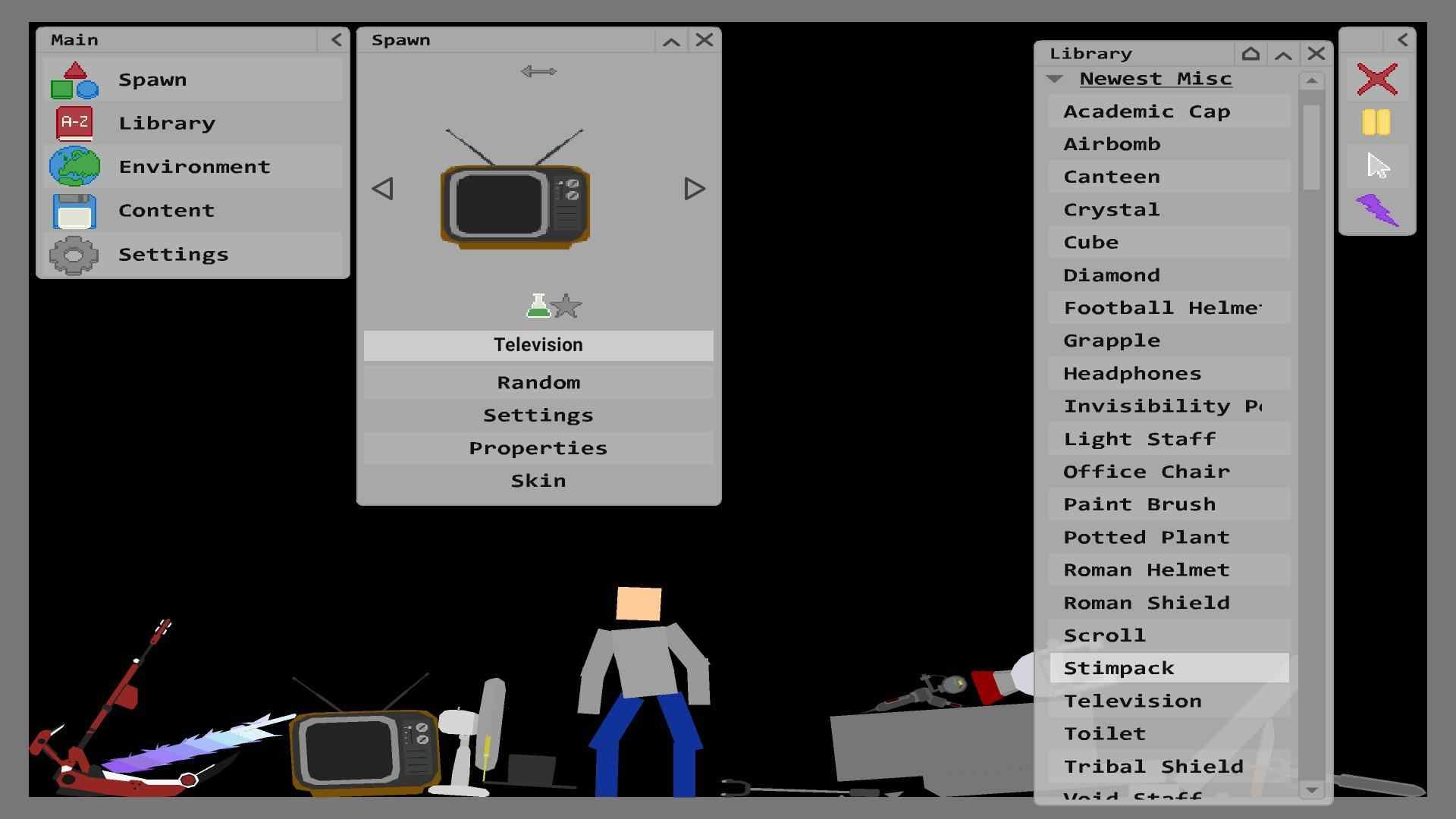Click the Content icon in Main menu
This screenshot has width=1456, height=819.
[75, 210]
